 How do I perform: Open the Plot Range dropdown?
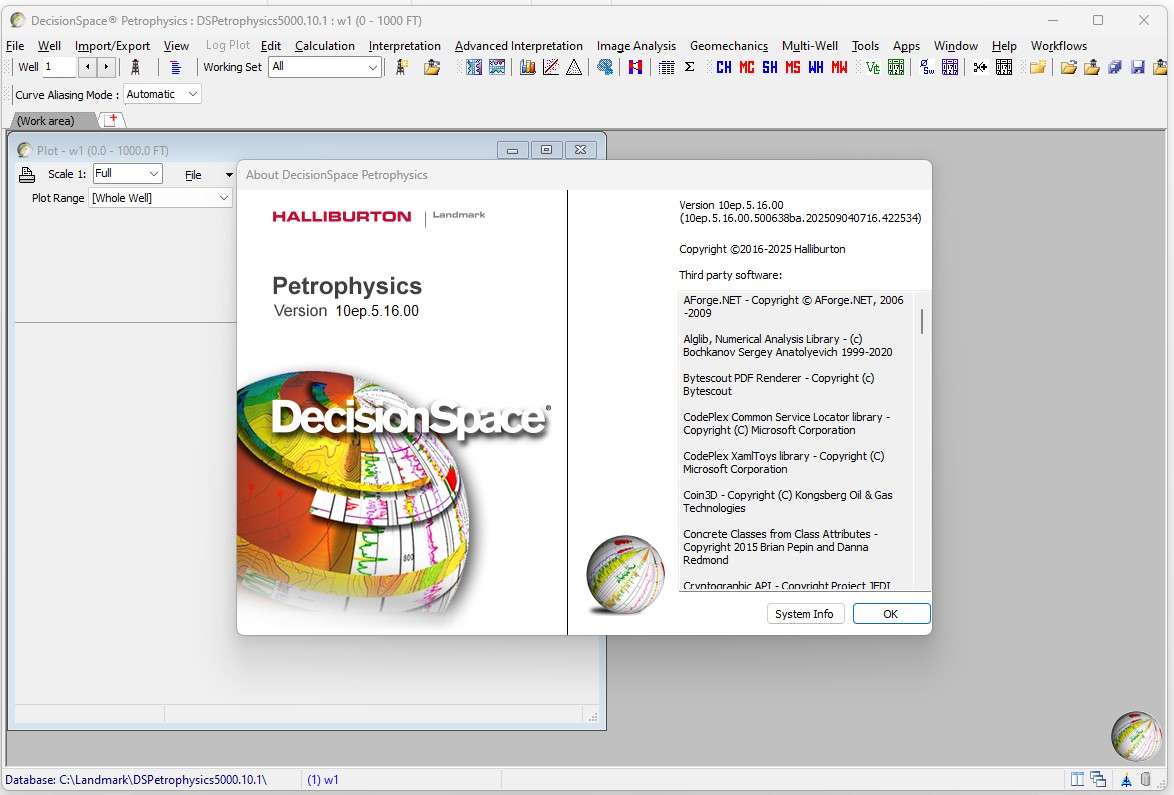click(223, 198)
